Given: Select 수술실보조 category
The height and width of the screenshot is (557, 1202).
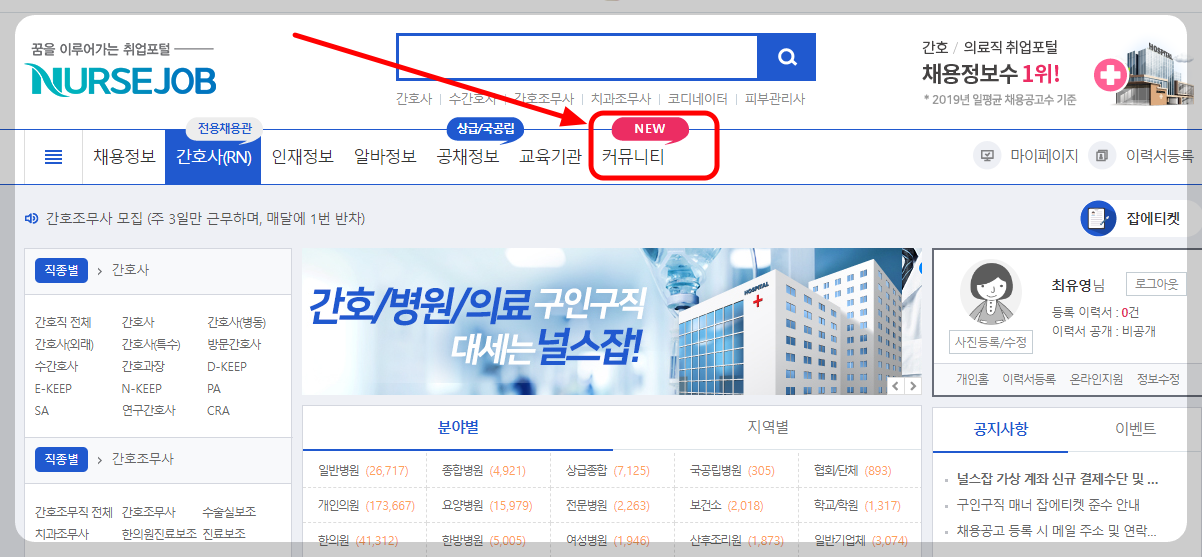Looking at the screenshot, I should [x=229, y=512].
